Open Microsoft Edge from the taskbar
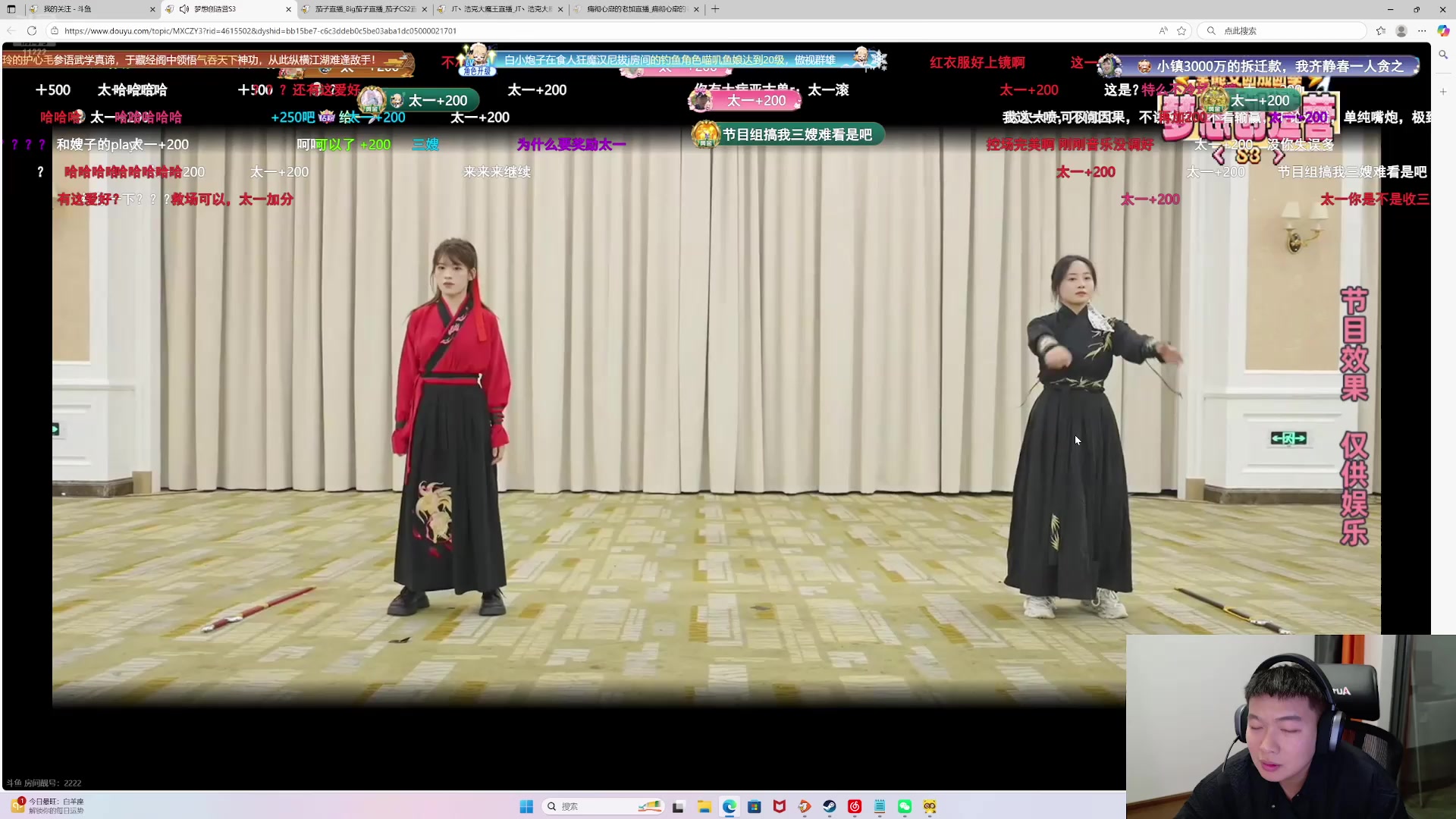 pyautogui.click(x=730, y=806)
